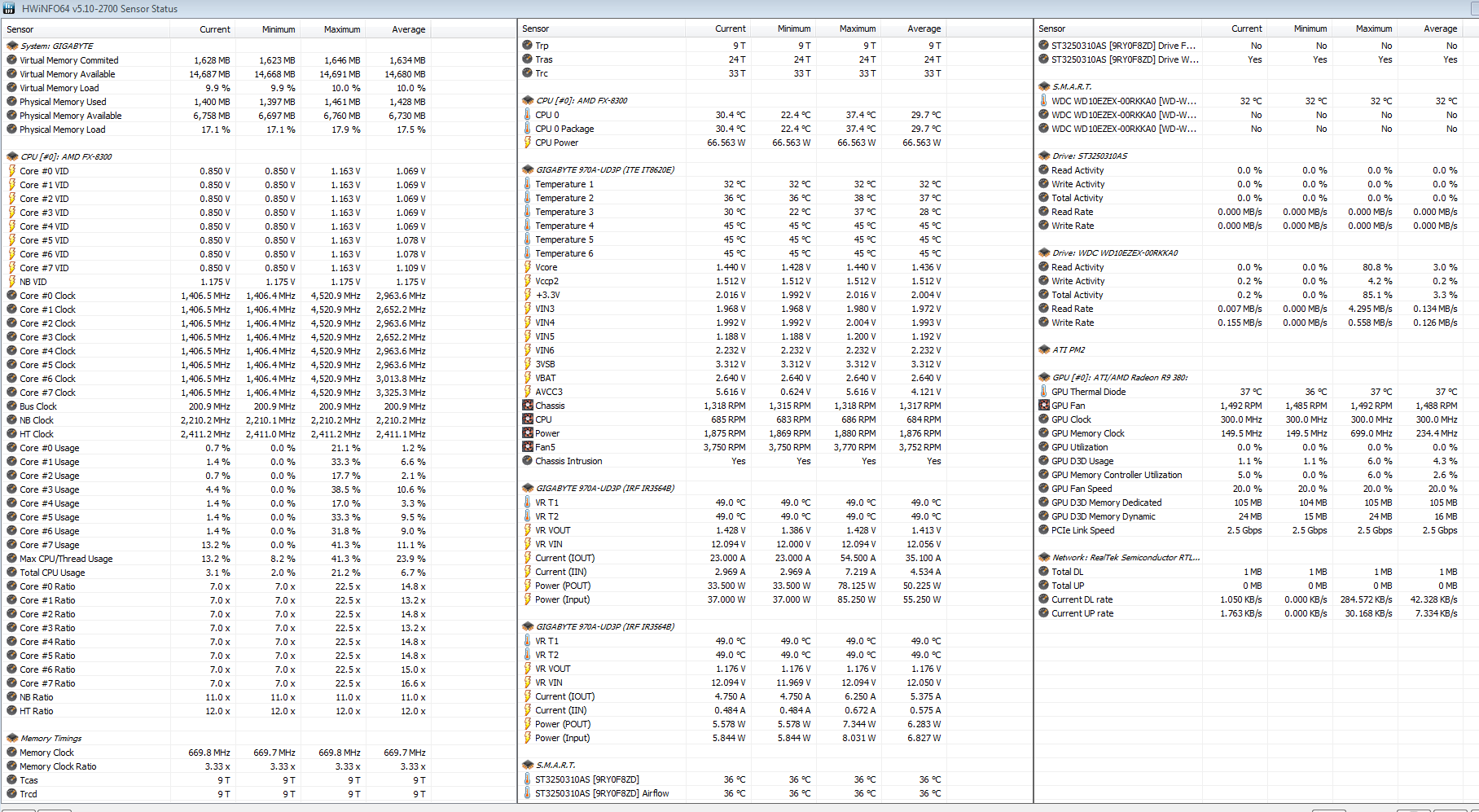Click the thermometer icon beside CPU 0 Package
This screenshot has width=1479, height=812.
[527, 129]
